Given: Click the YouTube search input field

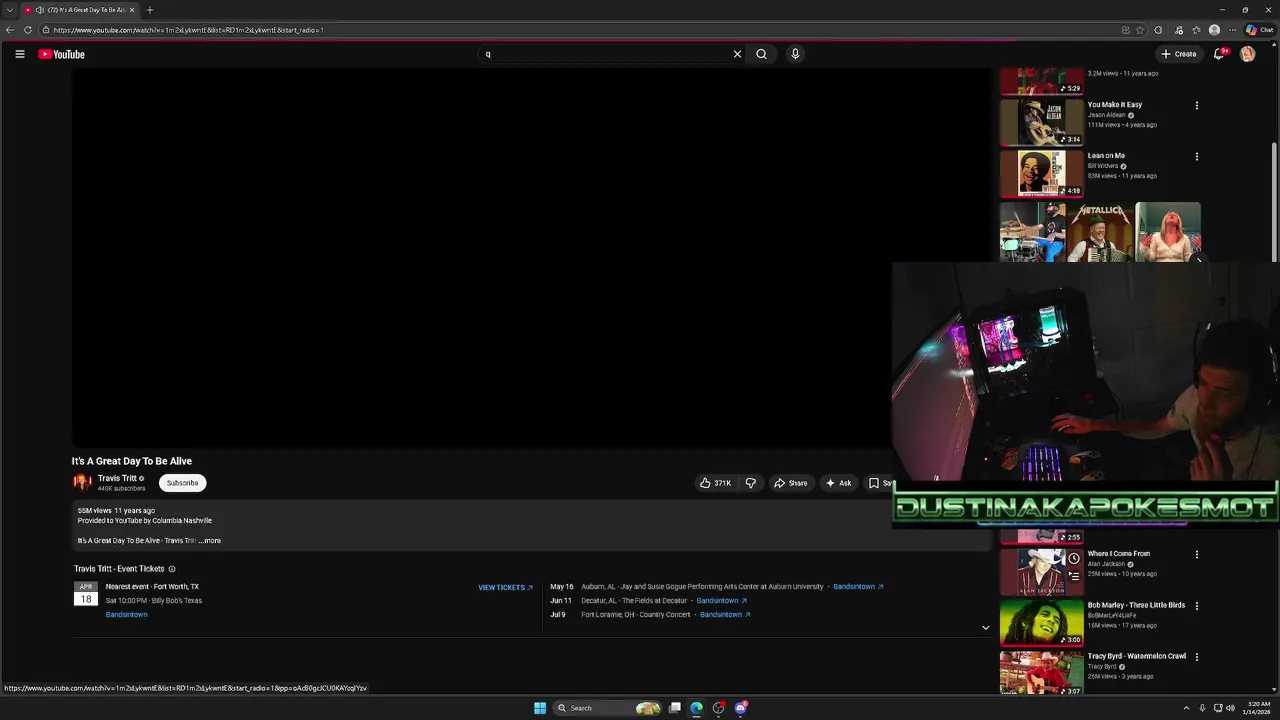Looking at the screenshot, I should point(607,54).
